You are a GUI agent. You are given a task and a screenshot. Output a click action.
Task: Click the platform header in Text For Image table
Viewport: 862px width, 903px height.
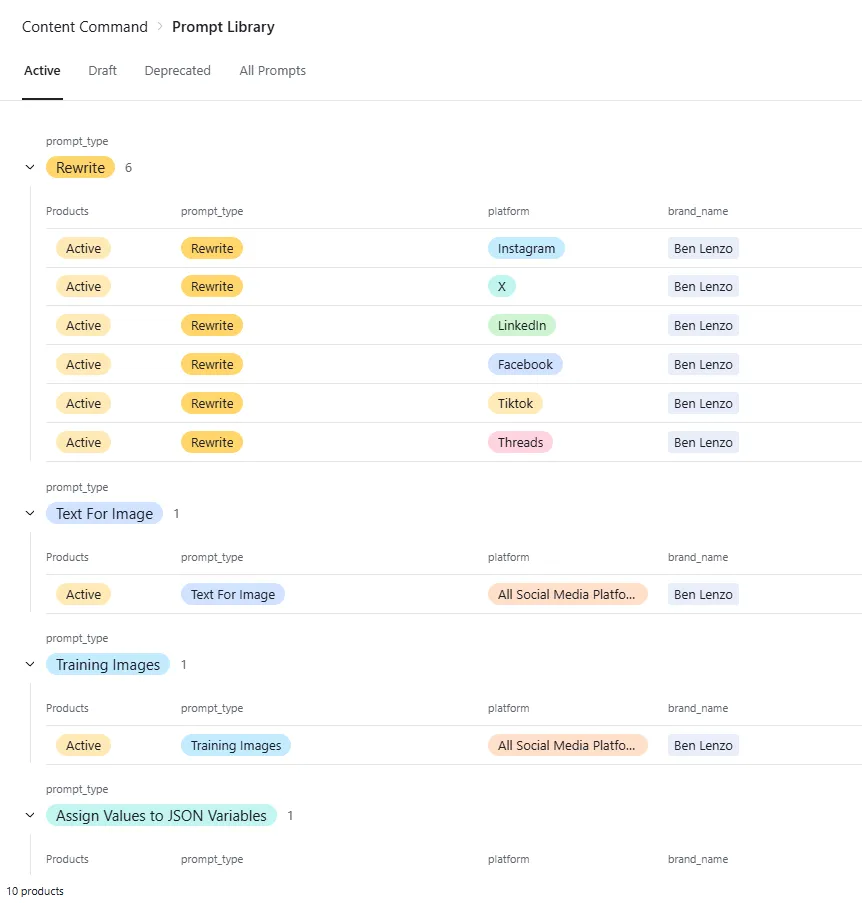pyautogui.click(x=508, y=557)
